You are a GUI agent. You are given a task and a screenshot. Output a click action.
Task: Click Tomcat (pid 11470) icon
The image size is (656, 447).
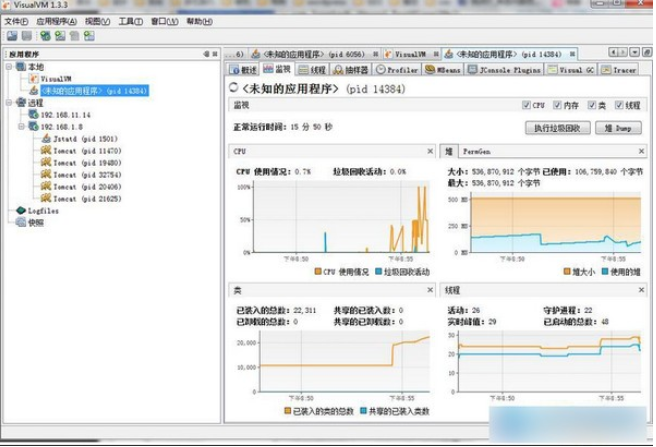[x=46, y=151]
